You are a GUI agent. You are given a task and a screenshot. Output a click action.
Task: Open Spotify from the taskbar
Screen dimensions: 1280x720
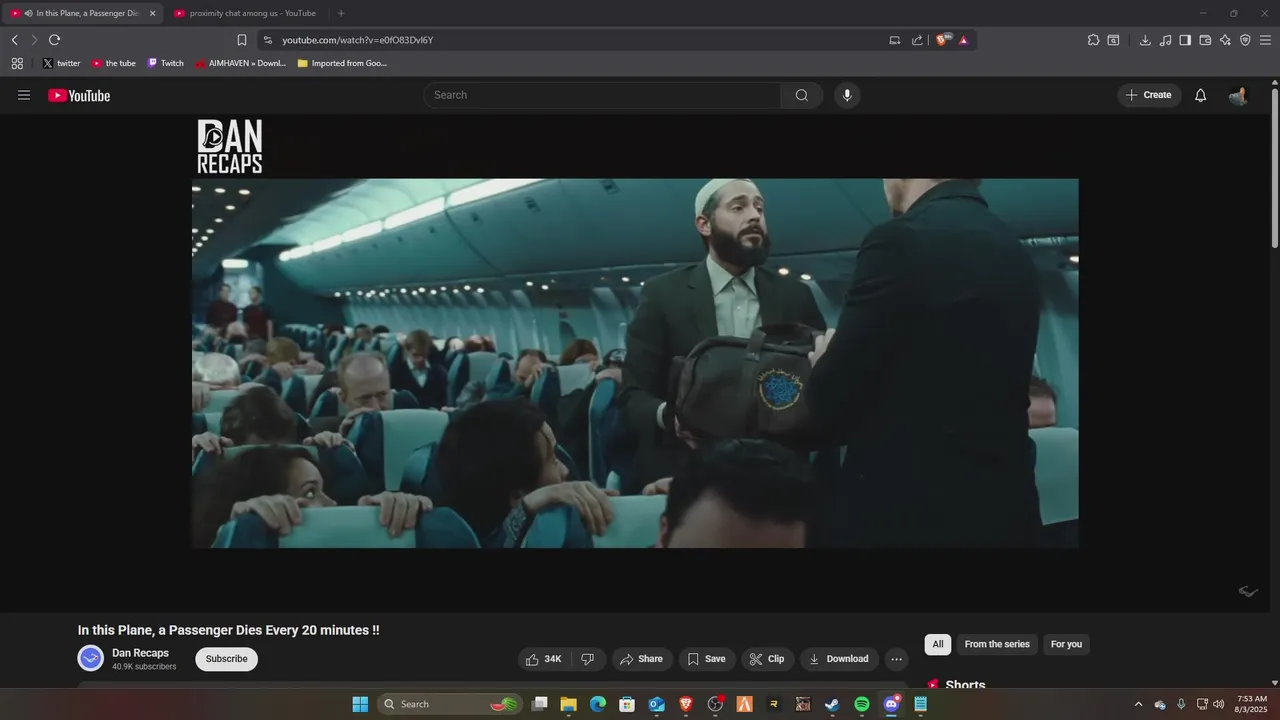862,704
